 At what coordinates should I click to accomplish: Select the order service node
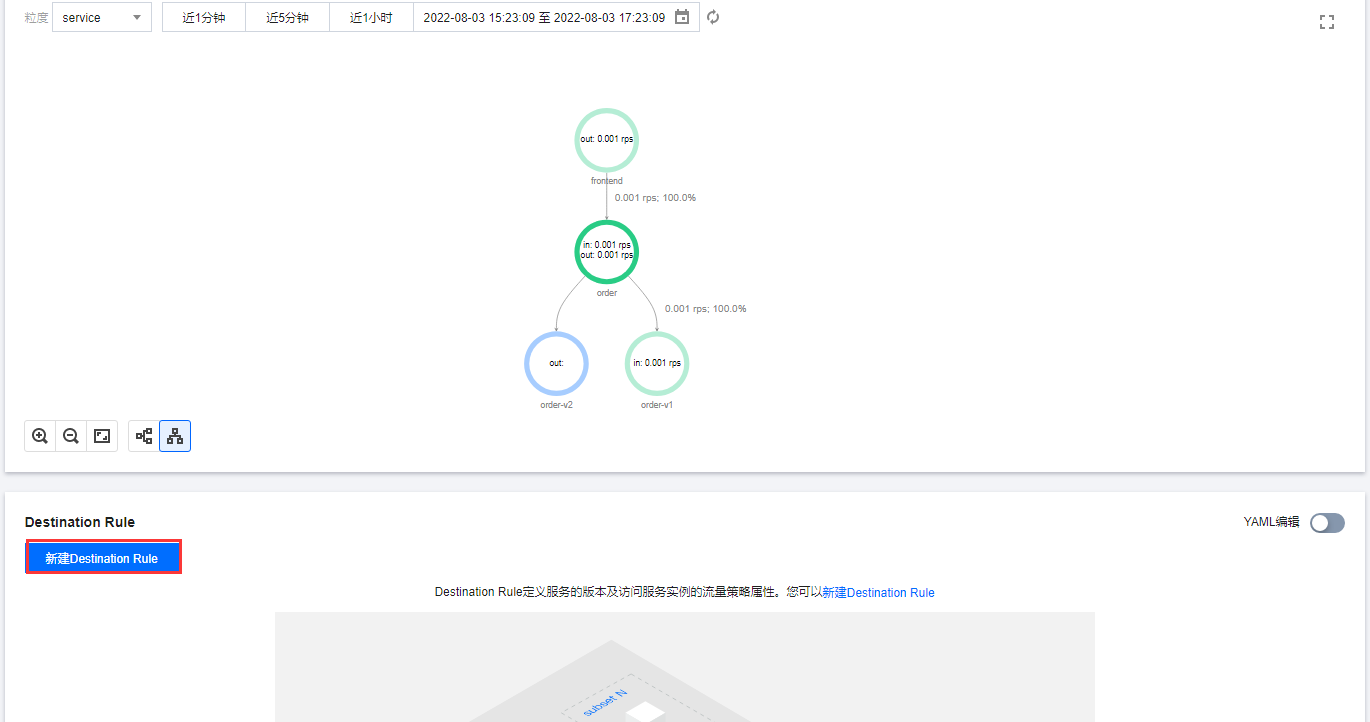click(606, 251)
